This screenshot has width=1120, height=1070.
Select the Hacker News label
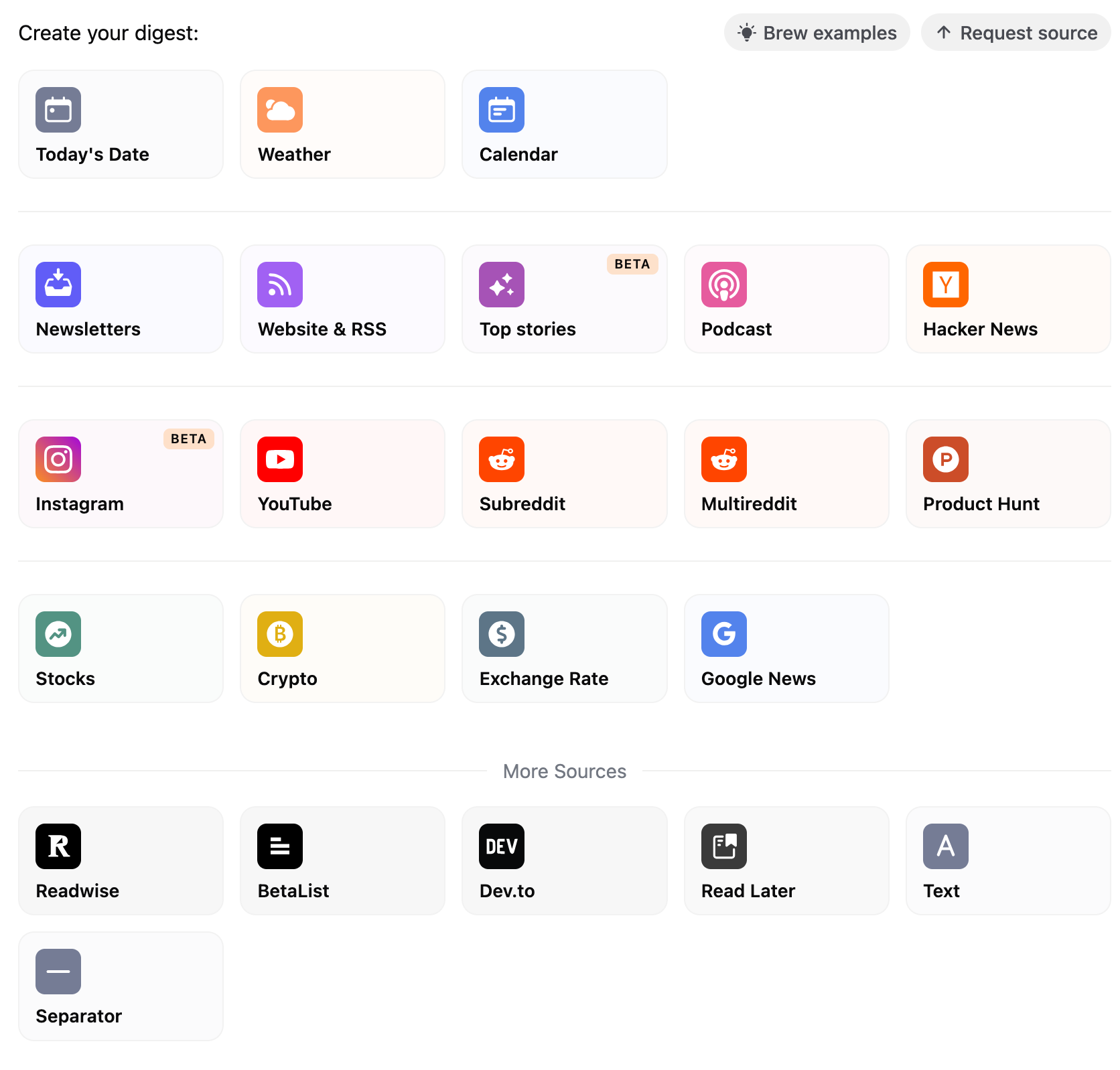981,329
